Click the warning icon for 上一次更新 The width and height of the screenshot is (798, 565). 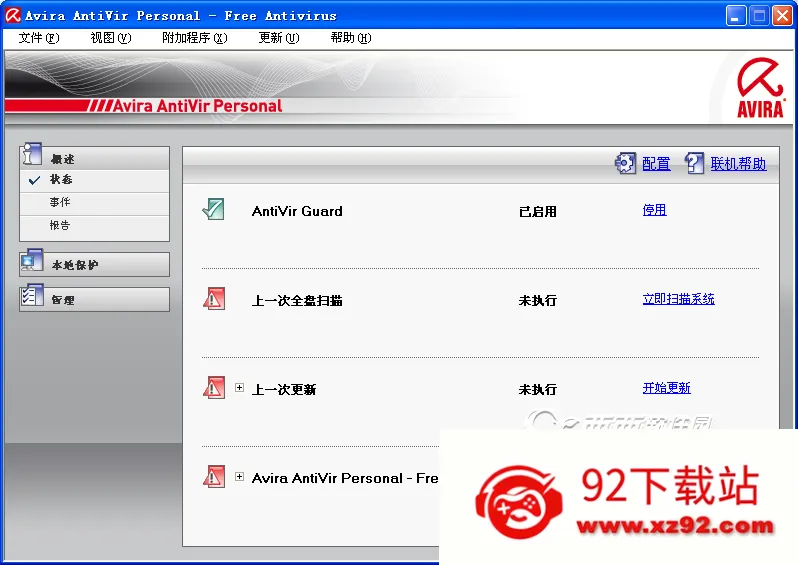coord(214,388)
